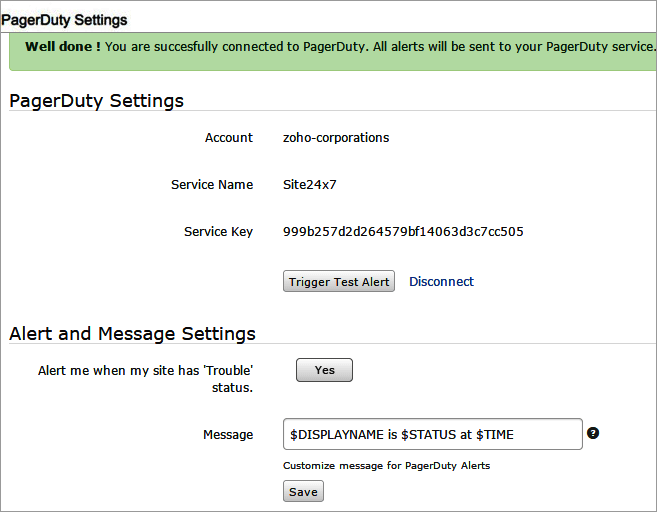The width and height of the screenshot is (657, 512).
Task: Click the PagerDuty Settings window title
Action: [64, 20]
